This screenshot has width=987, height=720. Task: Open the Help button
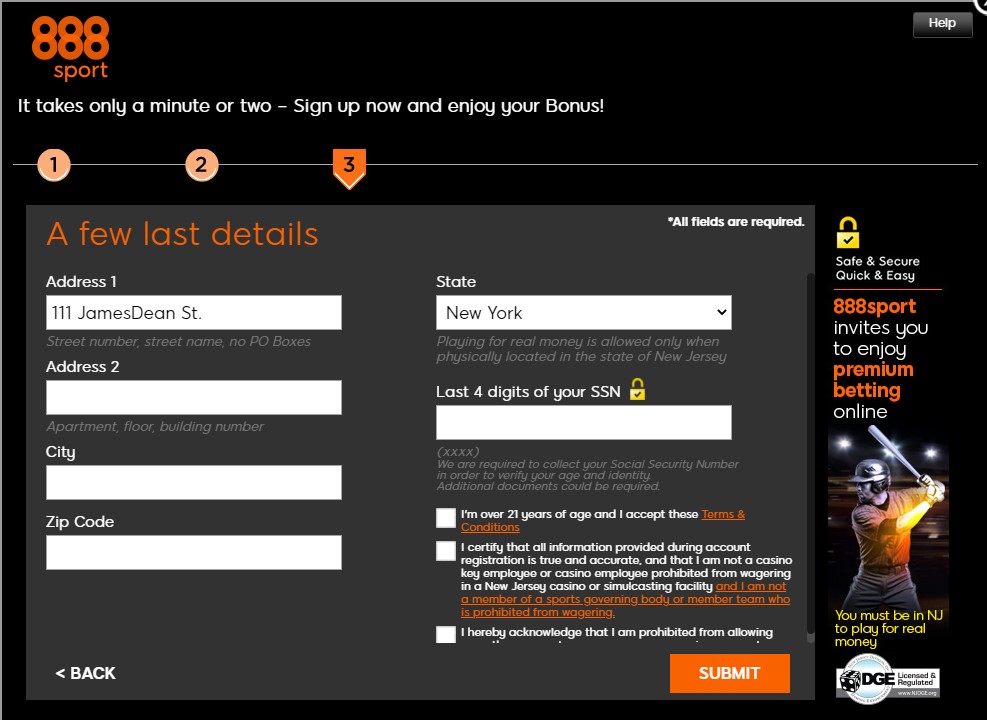(942, 23)
